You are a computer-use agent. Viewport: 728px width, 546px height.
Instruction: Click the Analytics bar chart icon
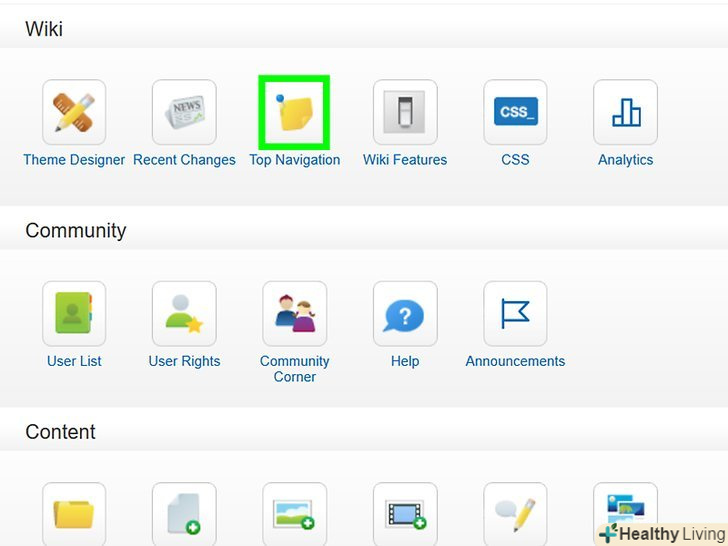click(625, 113)
